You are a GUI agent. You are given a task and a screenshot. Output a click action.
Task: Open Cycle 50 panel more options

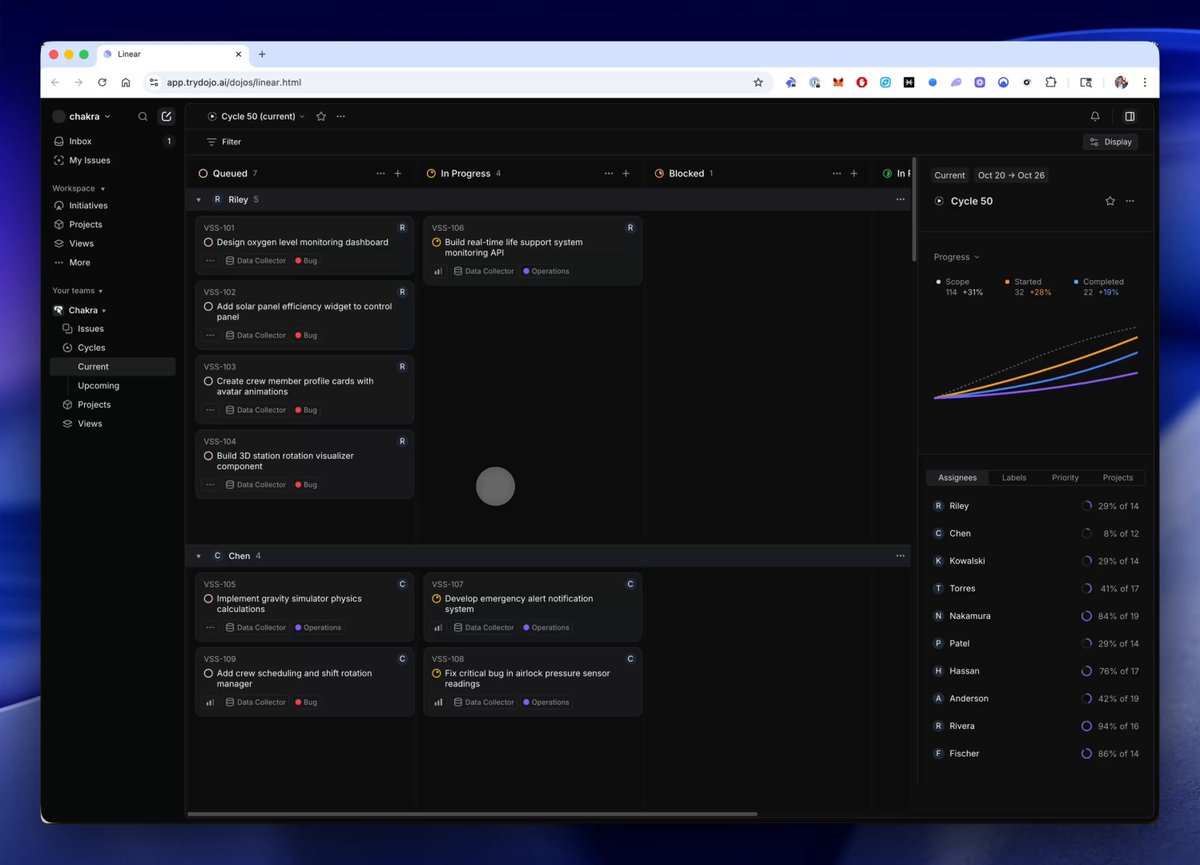pyautogui.click(x=1130, y=201)
